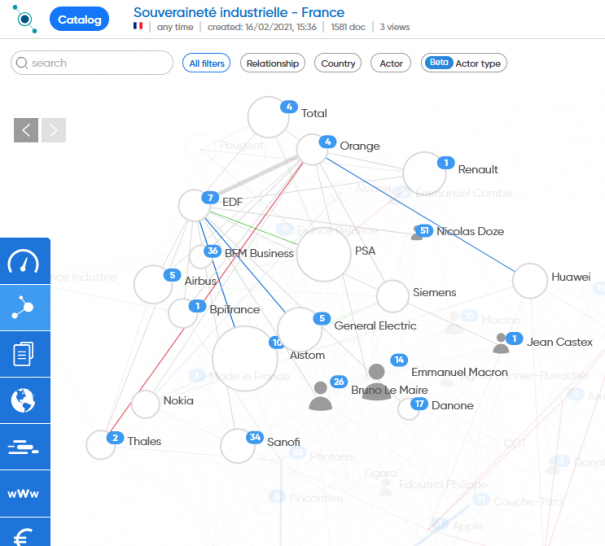Select the EDF node circle
Screen dimensions: 605x546
click(194, 205)
